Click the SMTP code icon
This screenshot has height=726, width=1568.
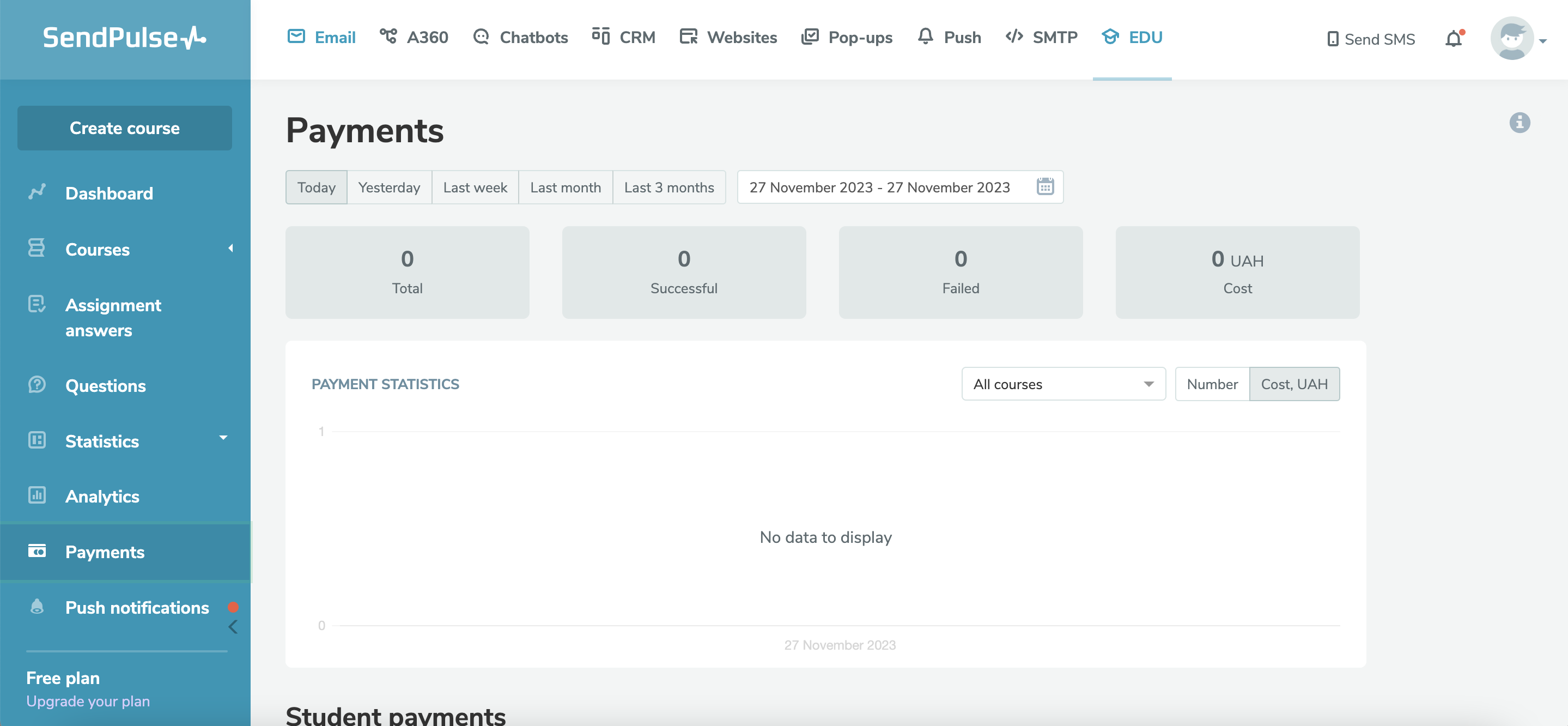1014,37
